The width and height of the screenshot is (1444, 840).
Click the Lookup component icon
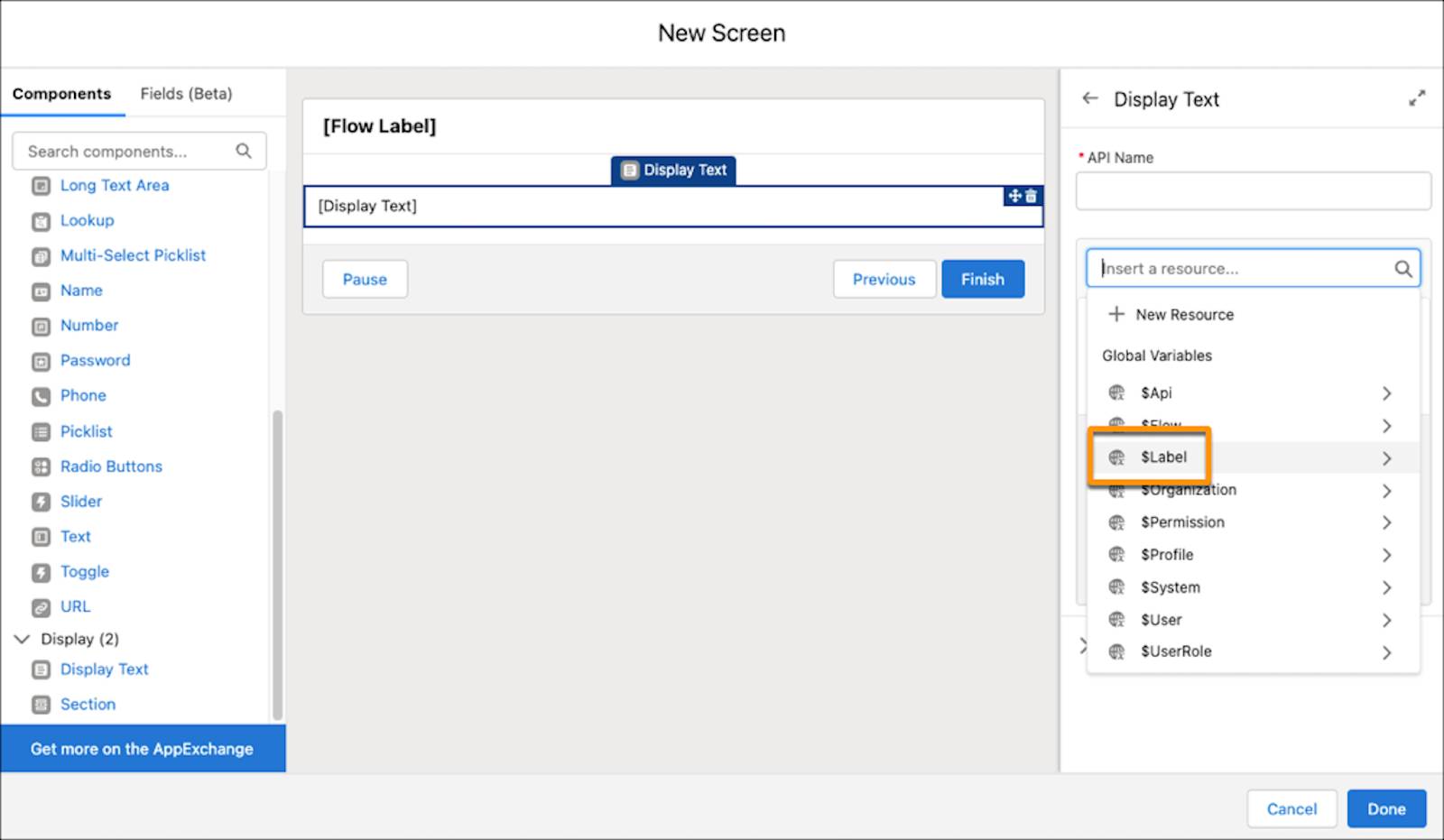[42, 220]
